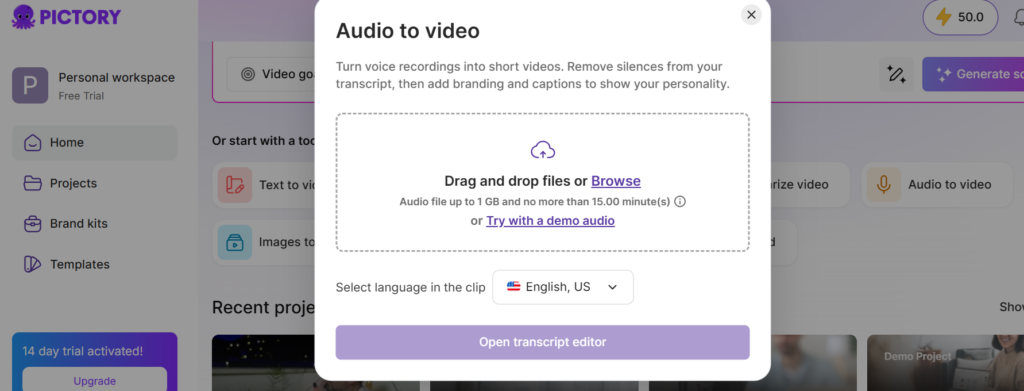The image size is (1024, 391).
Task: Click the US flag in language selector
Action: 514,287
